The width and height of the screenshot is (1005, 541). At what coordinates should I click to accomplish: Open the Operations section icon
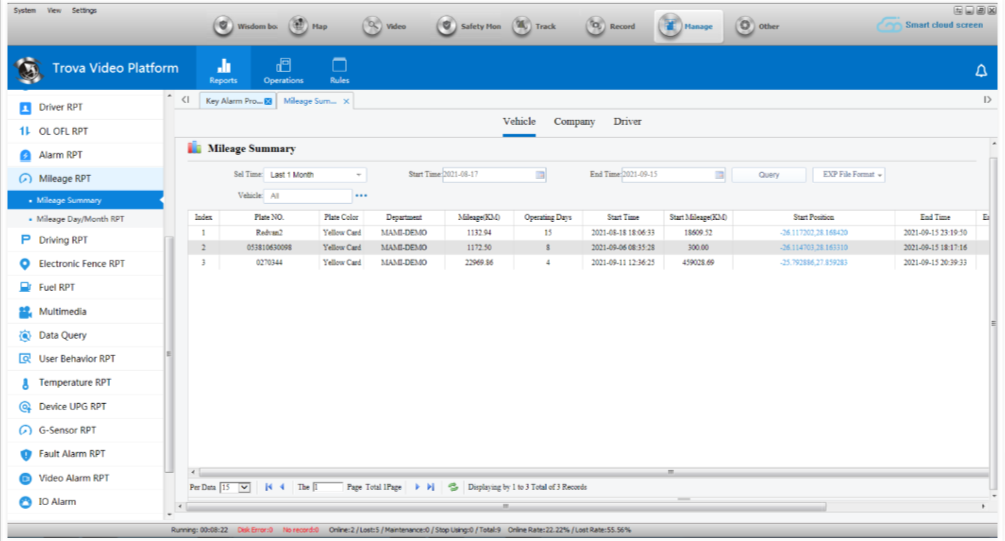coord(283,68)
